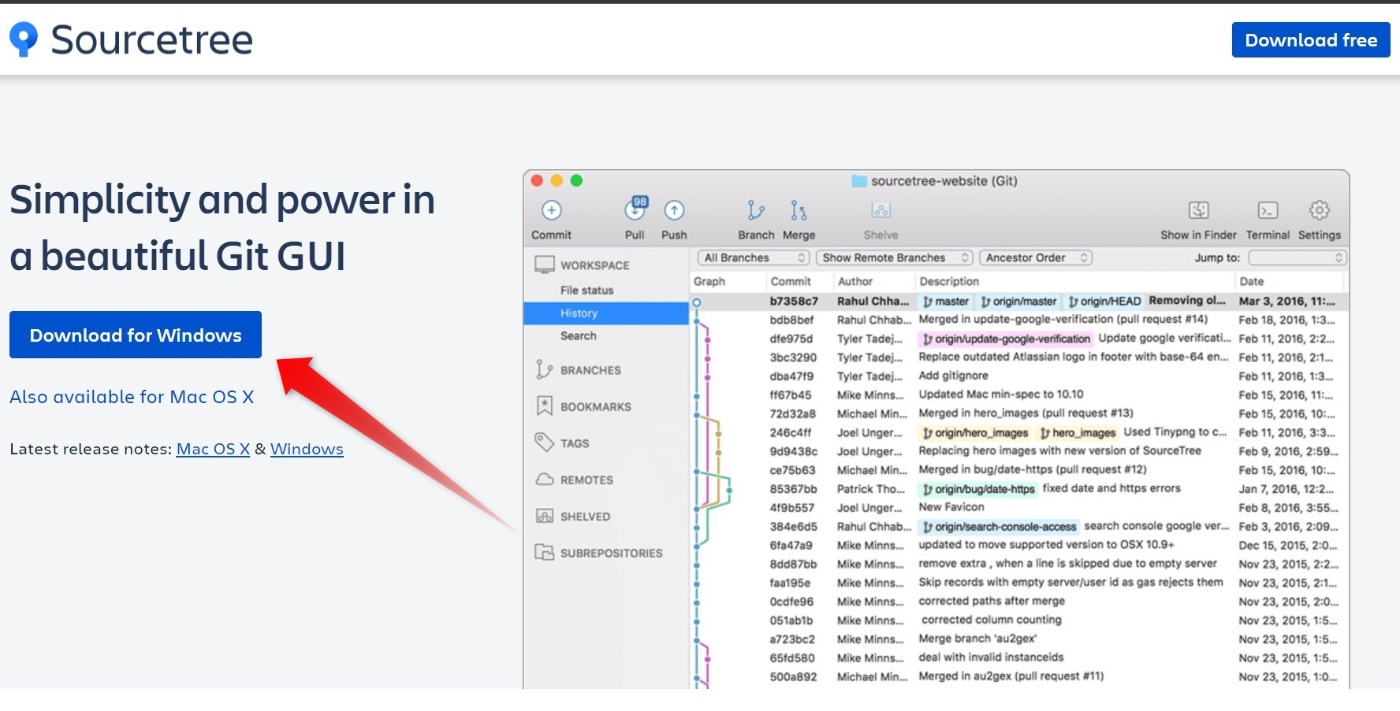Open the Show Remote Branches dropdown
This screenshot has height=711, width=1400.
pos(894,258)
